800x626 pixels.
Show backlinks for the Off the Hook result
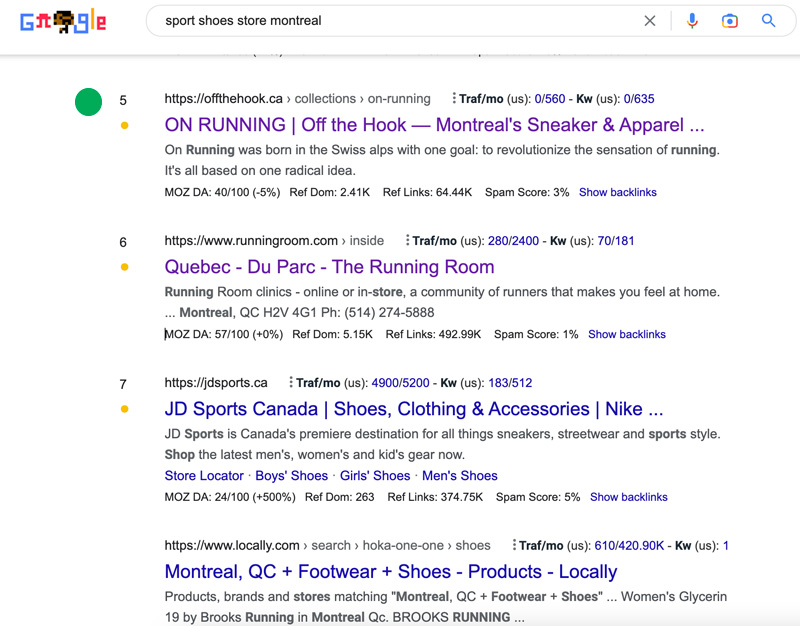pos(617,192)
